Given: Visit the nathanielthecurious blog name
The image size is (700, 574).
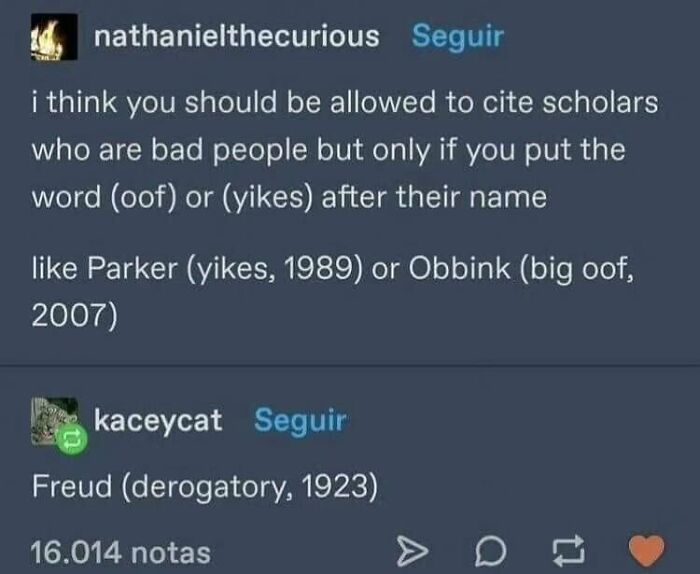Looking at the screenshot, I should click(x=237, y=36).
